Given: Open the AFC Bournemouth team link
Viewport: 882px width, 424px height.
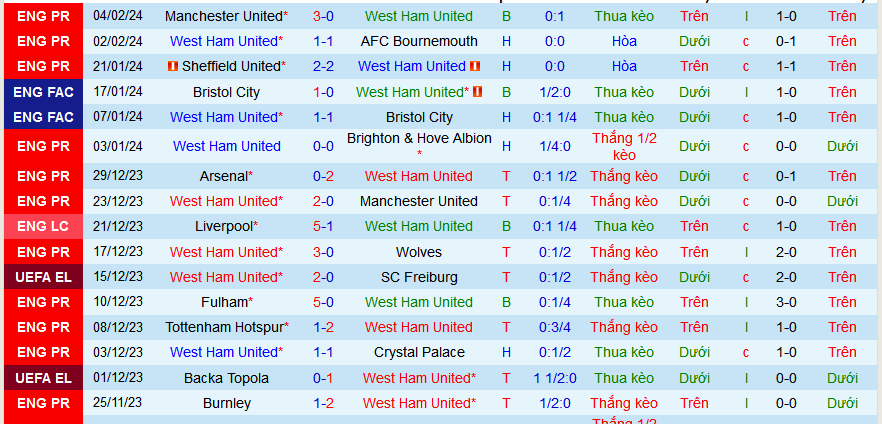Looking at the screenshot, I should (x=419, y=41).
